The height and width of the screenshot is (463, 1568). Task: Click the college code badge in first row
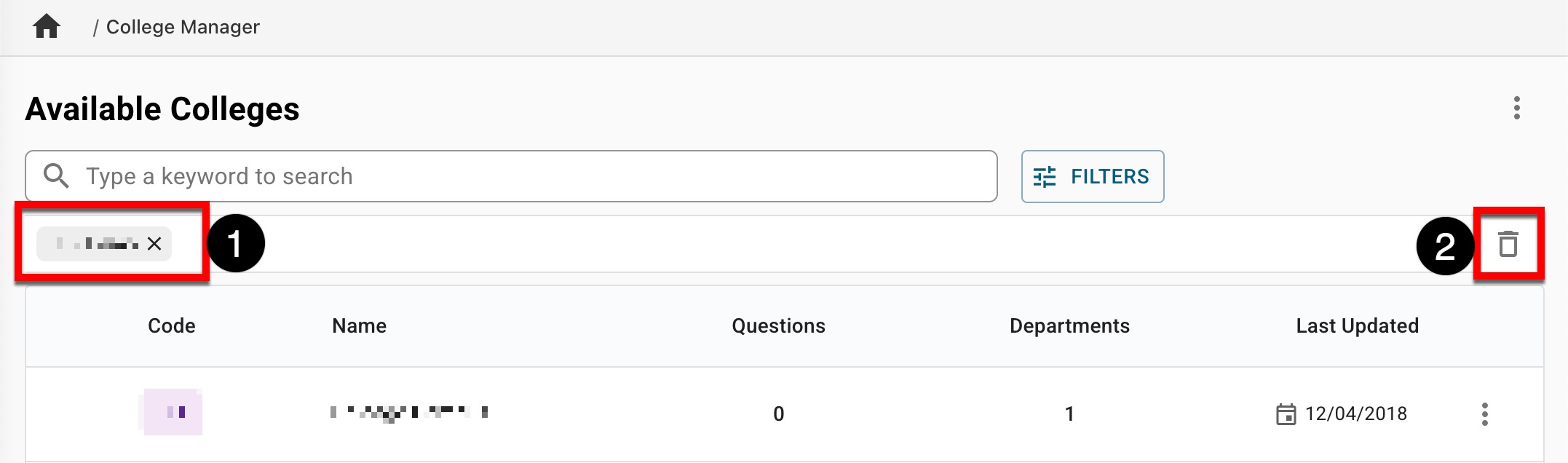pyautogui.click(x=173, y=412)
